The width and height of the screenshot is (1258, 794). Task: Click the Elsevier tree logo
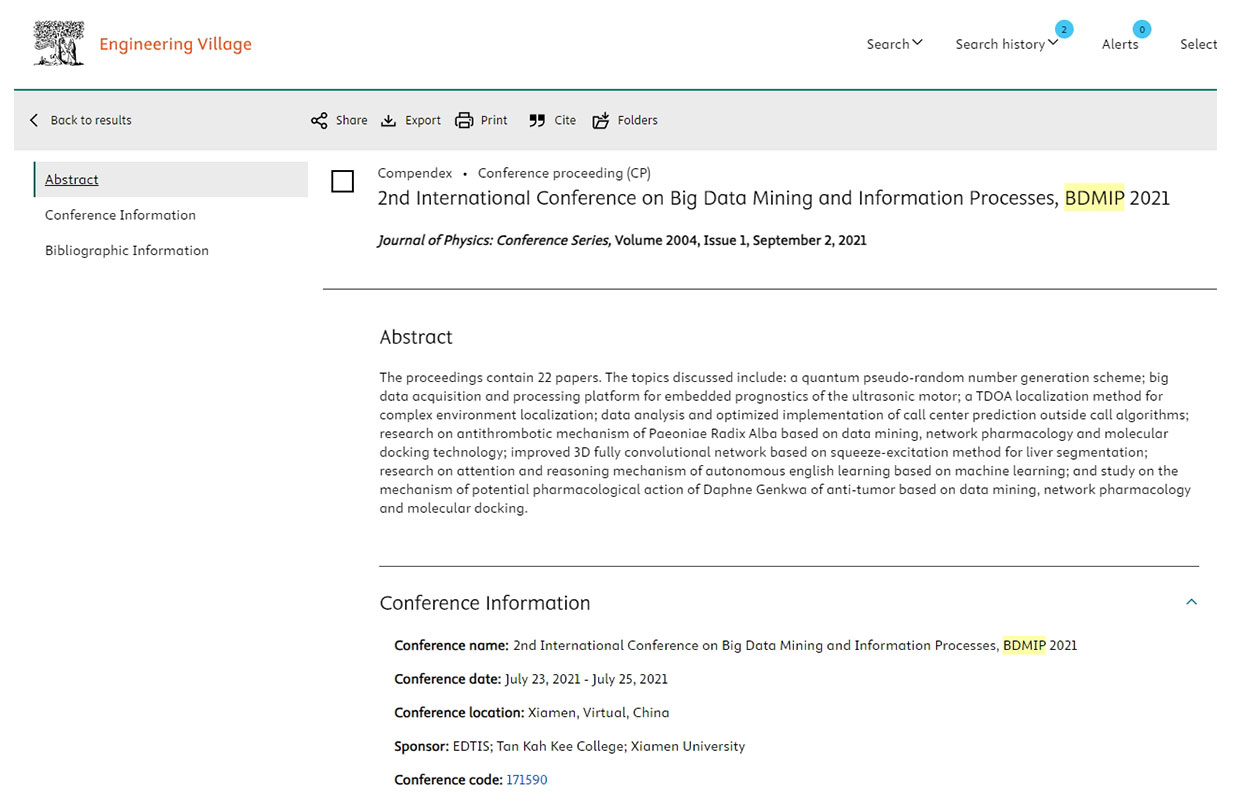tap(59, 44)
